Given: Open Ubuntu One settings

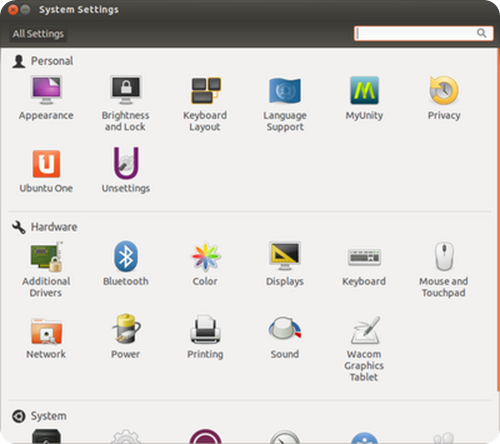Looking at the screenshot, I should [x=46, y=171].
